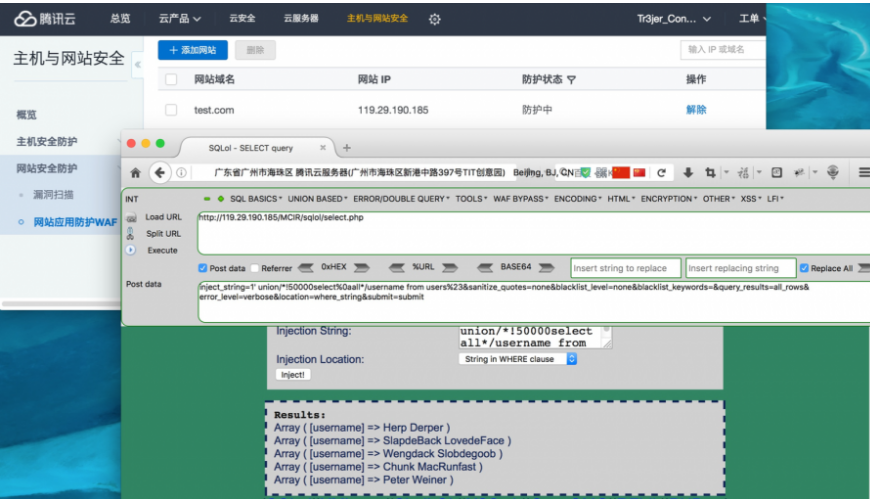Image resolution: width=870 pixels, height=499 pixels.
Task: Click the 添加网站 button
Action: click(193, 50)
